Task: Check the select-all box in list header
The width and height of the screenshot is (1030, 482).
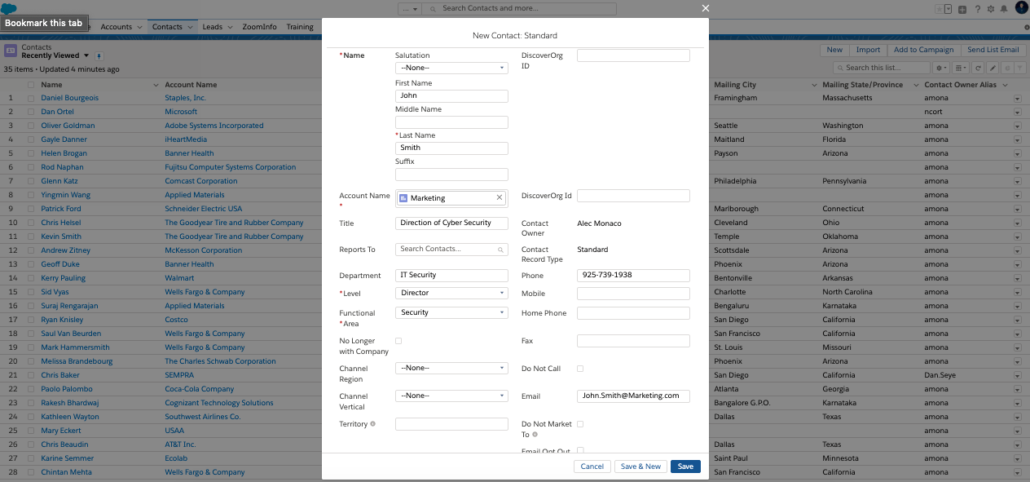Action: click(x=31, y=85)
